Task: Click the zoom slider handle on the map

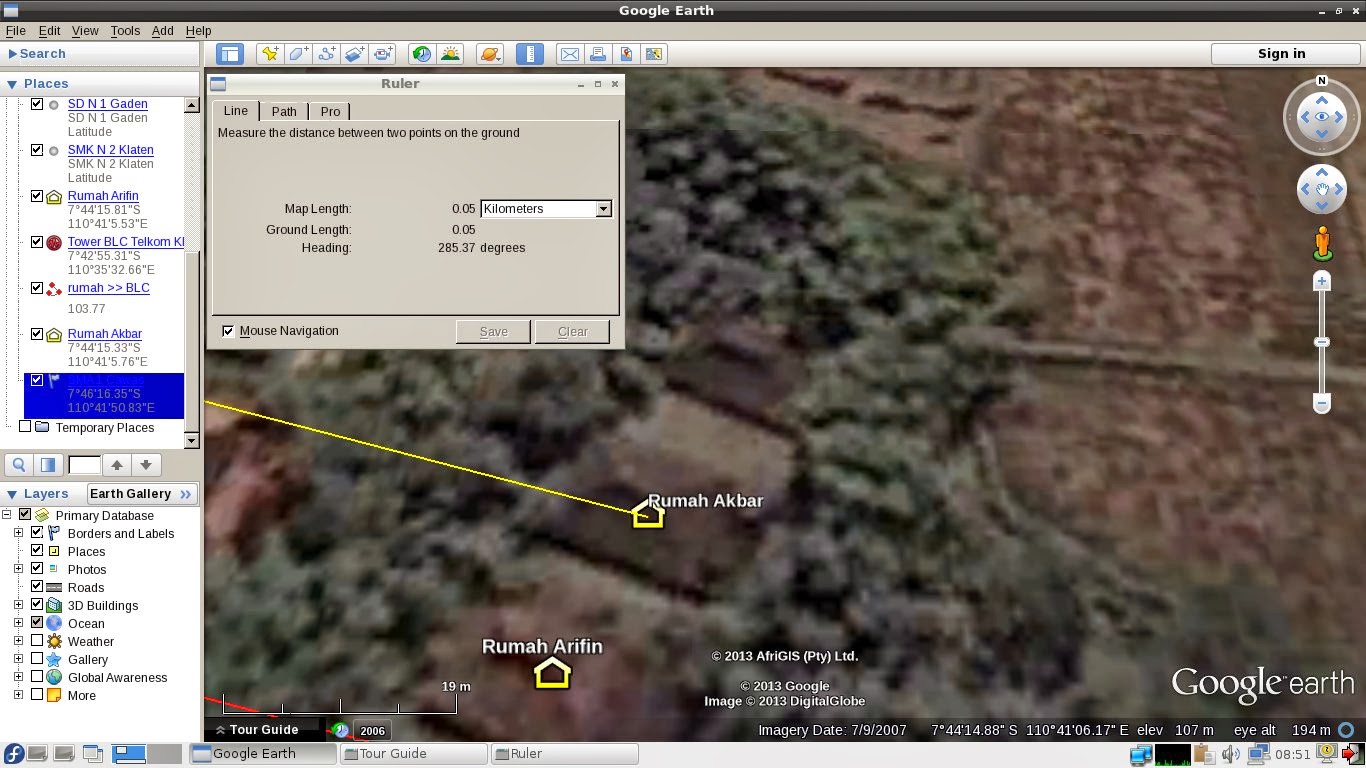Action: coord(1322,342)
